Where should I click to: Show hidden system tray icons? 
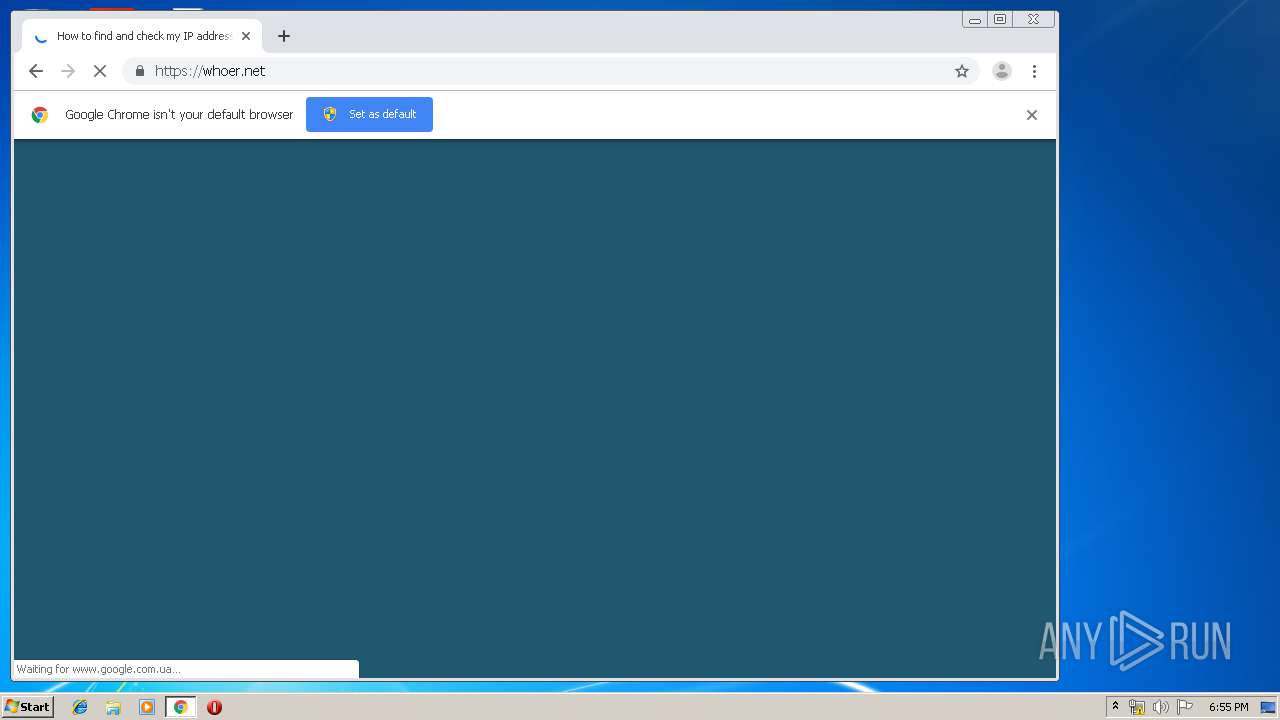tap(1115, 707)
